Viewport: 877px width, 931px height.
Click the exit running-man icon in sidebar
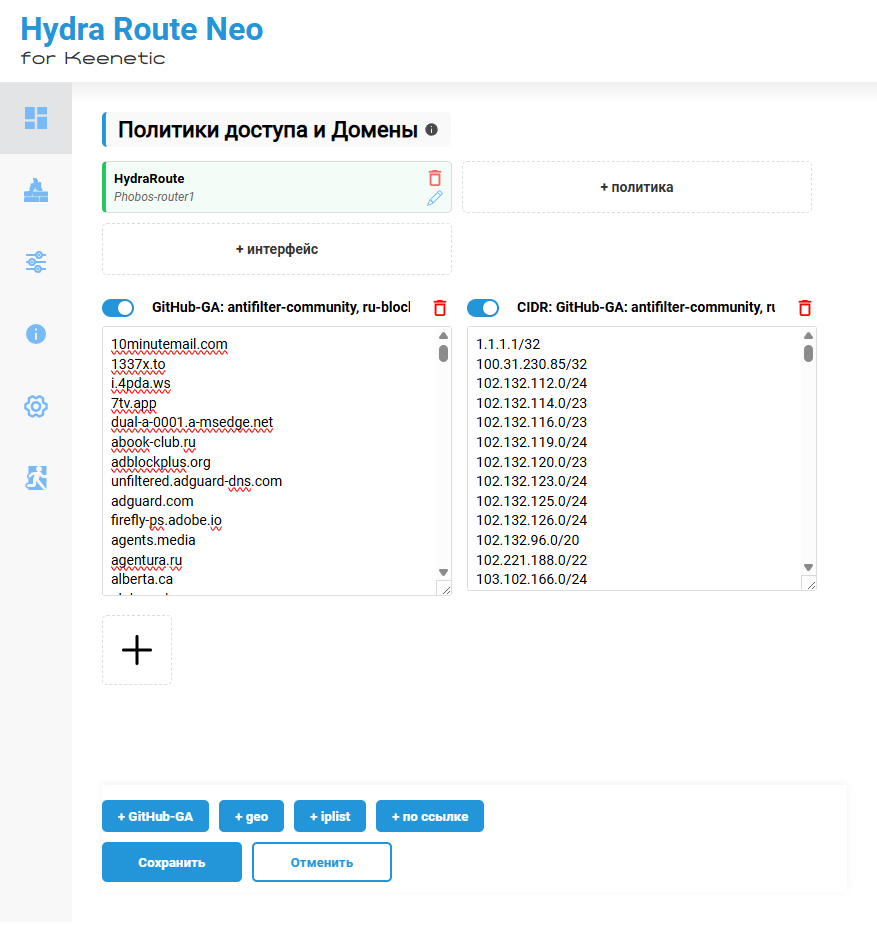tap(36, 478)
